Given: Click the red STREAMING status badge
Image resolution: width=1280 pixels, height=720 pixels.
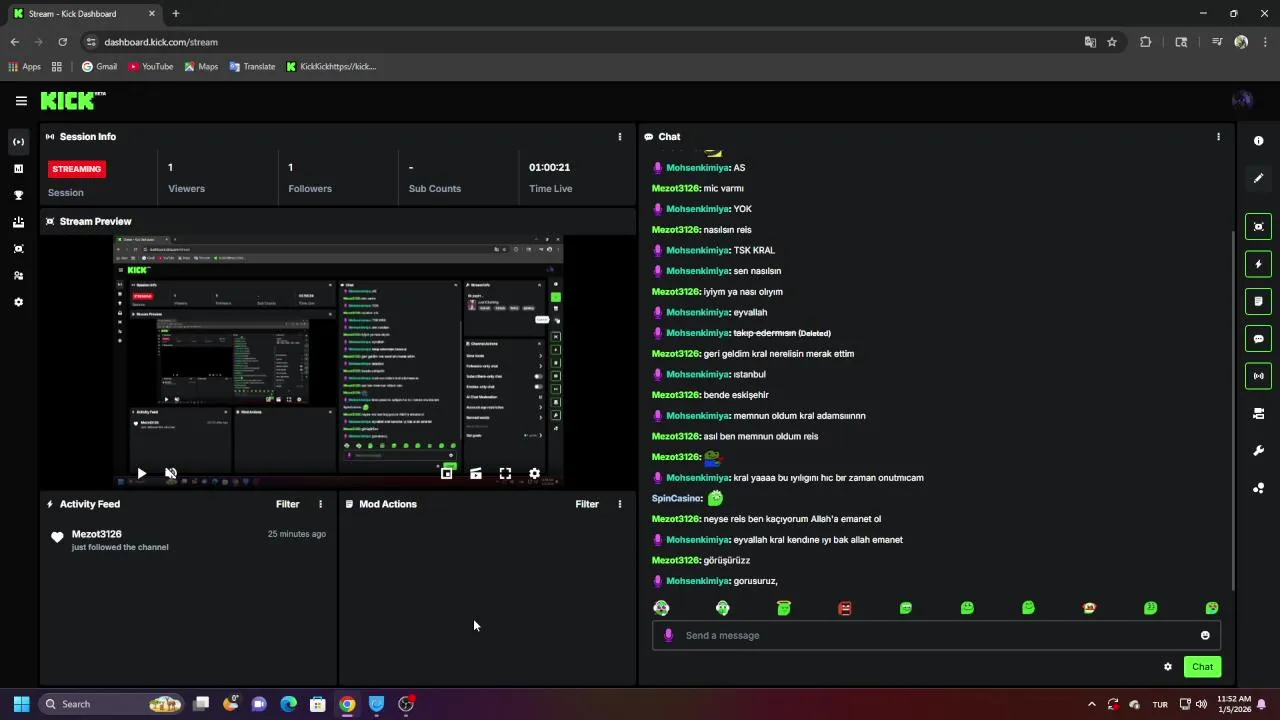Looking at the screenshot, I should coord(77,169).
